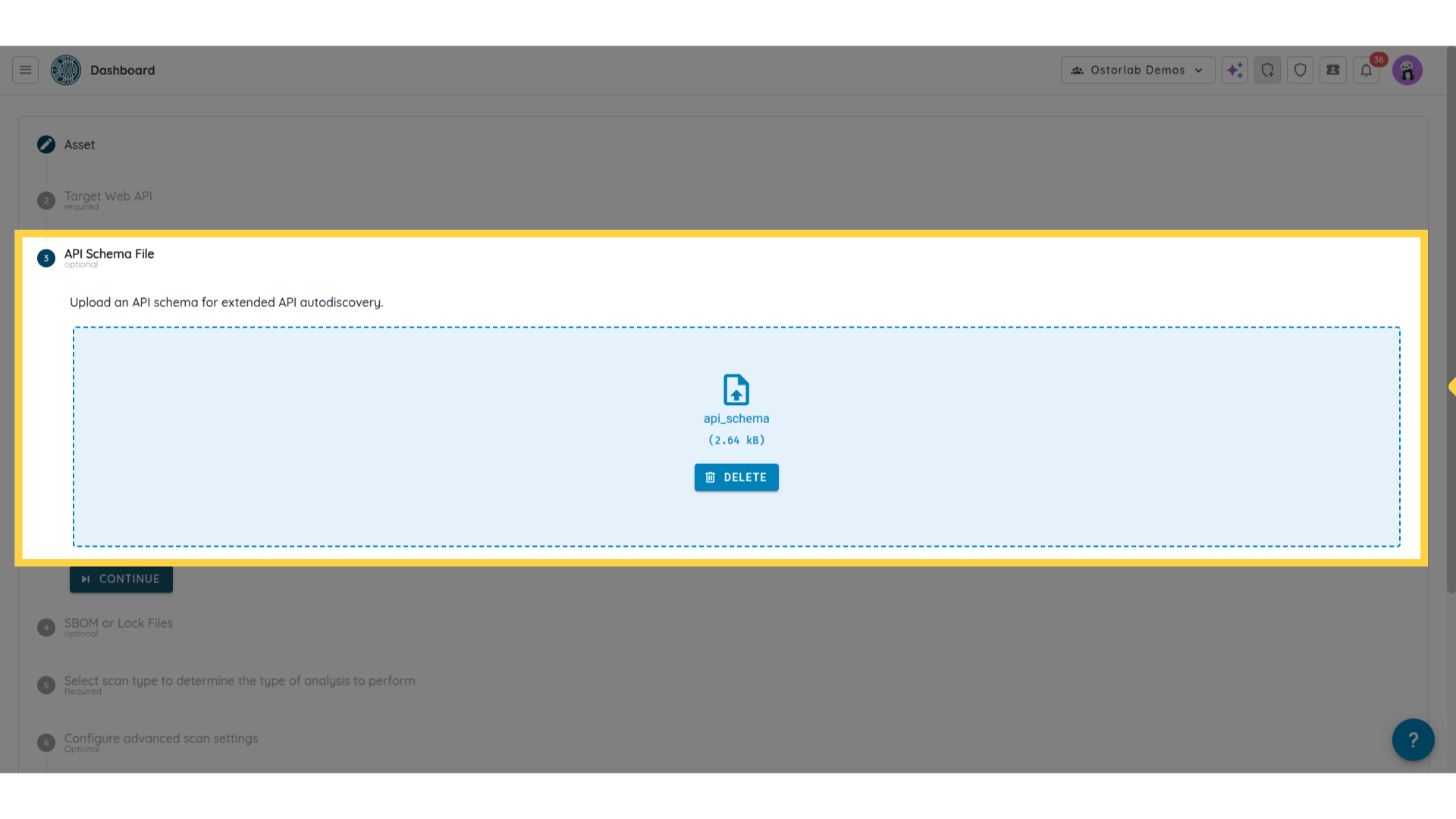Click the uploaded file icon
The height and width of the screenshot is (819, 1456).
pos(736,390)
